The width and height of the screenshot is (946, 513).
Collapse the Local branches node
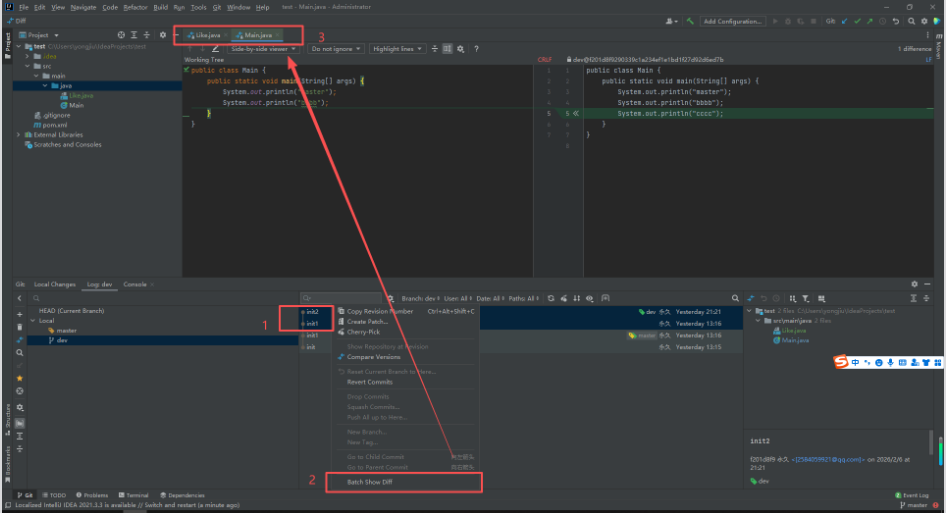33,320
